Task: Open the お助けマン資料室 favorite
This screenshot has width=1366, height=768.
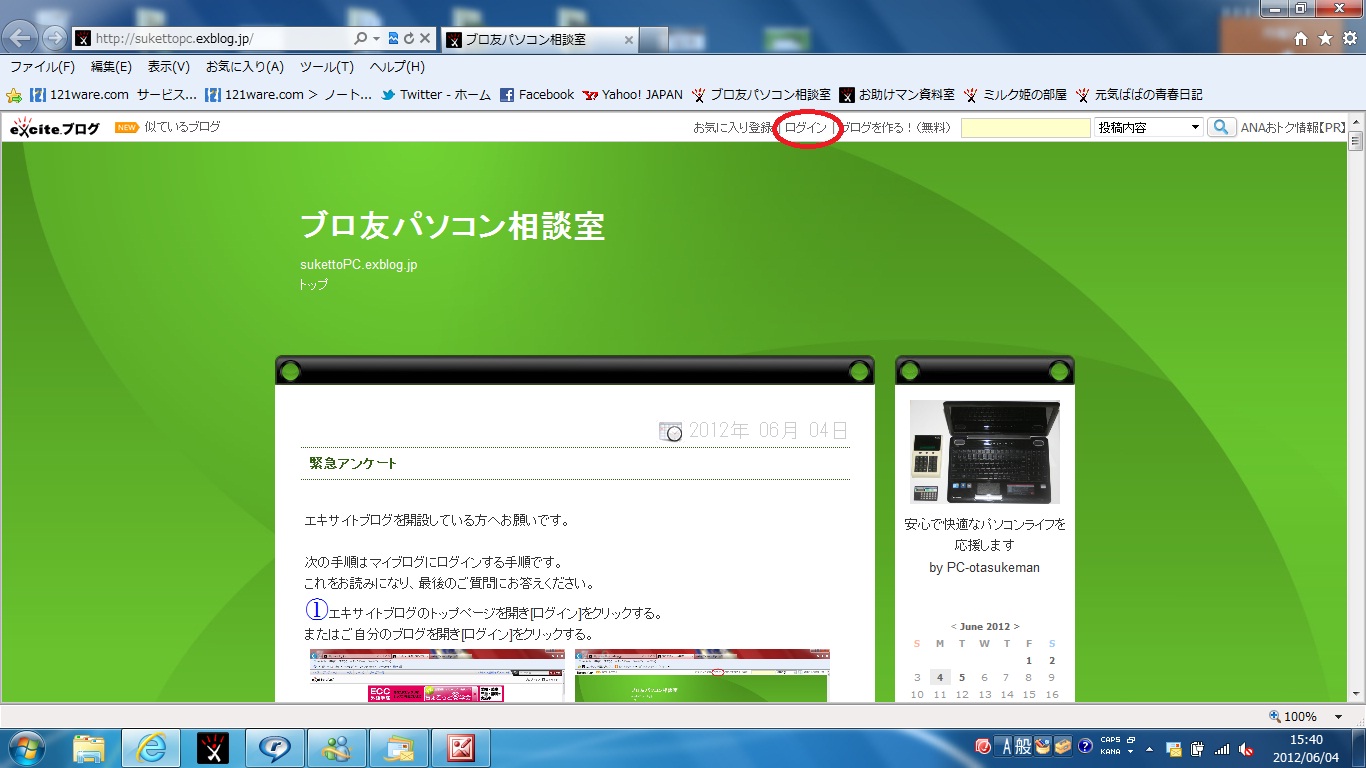Action: pos(897,95)
